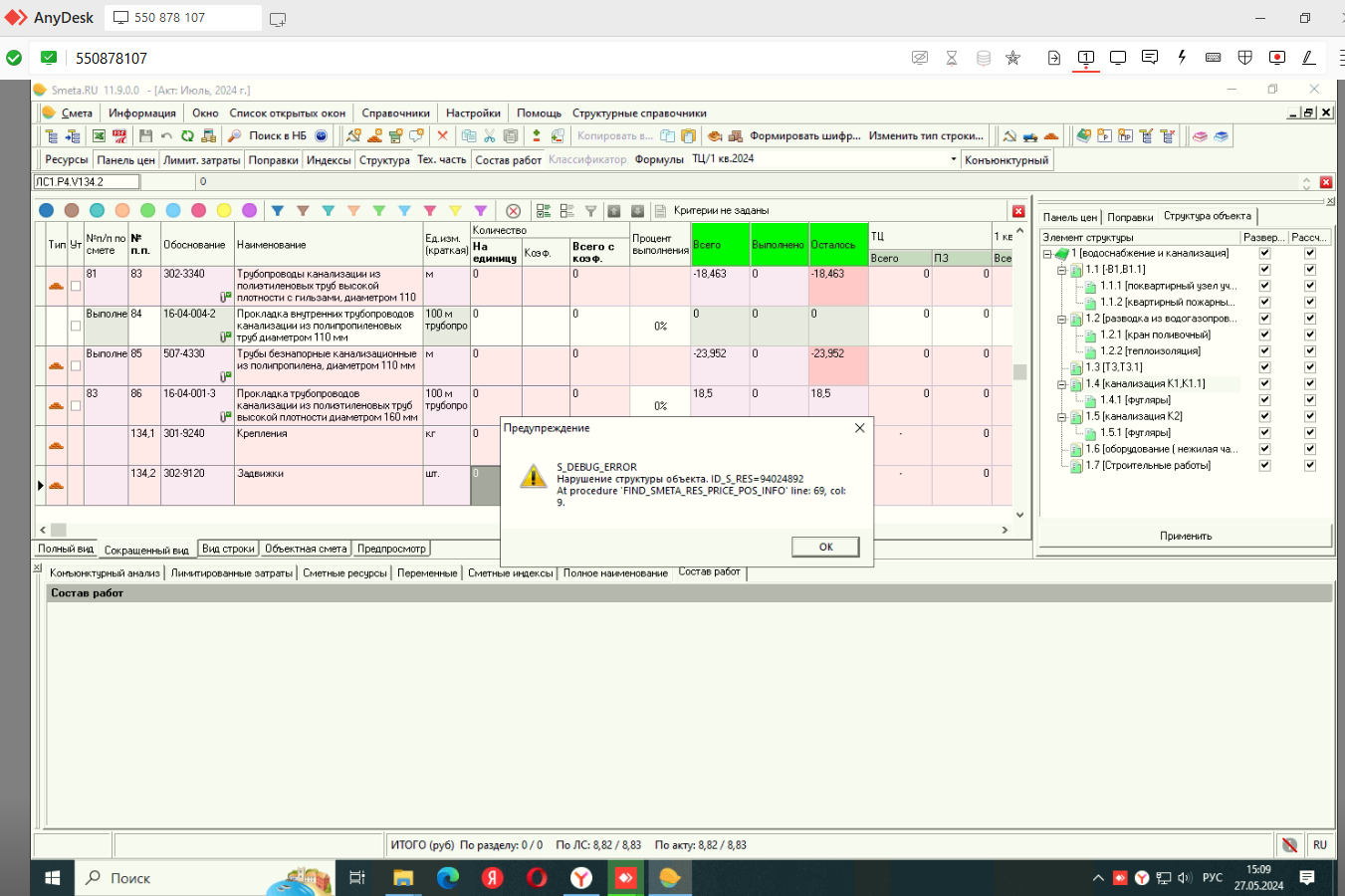1345x896 pixels.
Task: Open Yandex browser in taskbar
Action: point(581,877)
